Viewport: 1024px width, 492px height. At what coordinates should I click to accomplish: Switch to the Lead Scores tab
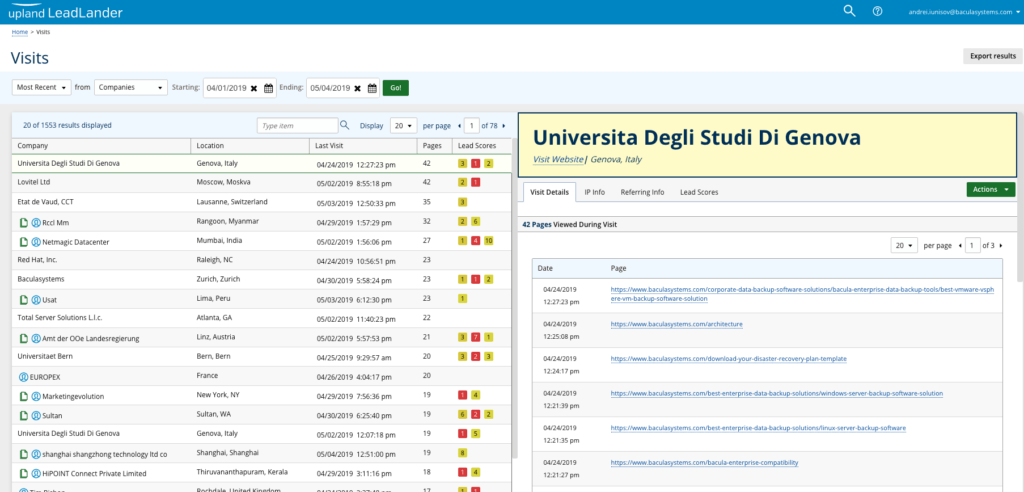(x=699, y=192)
